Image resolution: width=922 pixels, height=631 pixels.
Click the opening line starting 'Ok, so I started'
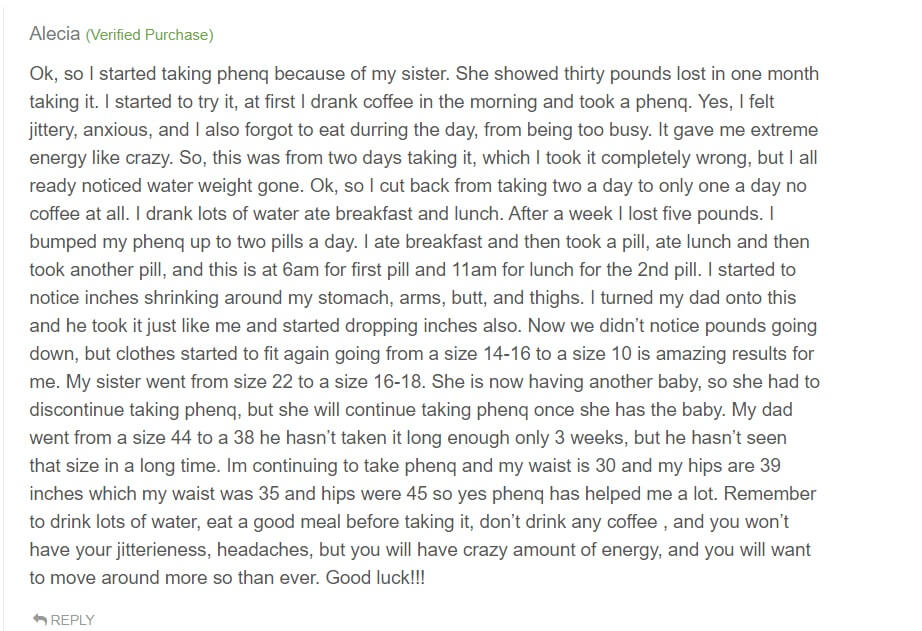click(x=424, y=74)
